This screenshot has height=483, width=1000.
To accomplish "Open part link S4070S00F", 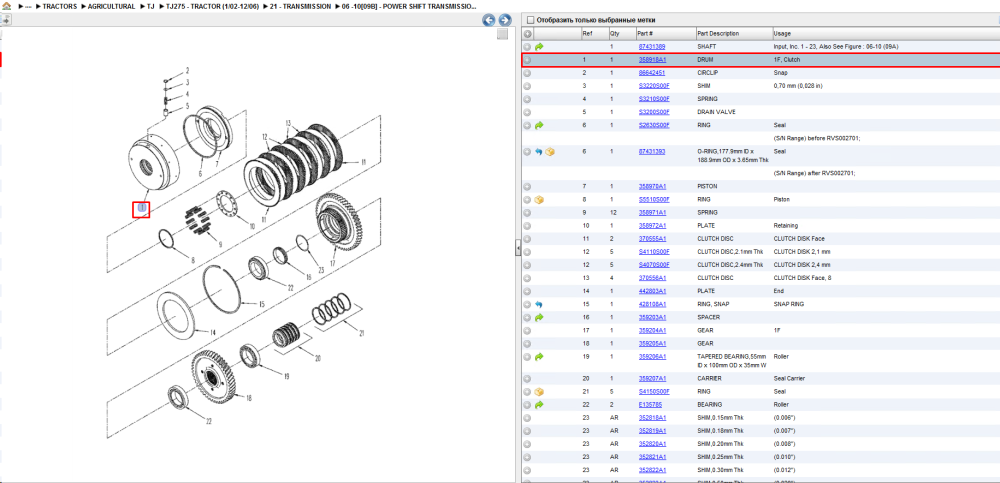I will click(654, 265).
